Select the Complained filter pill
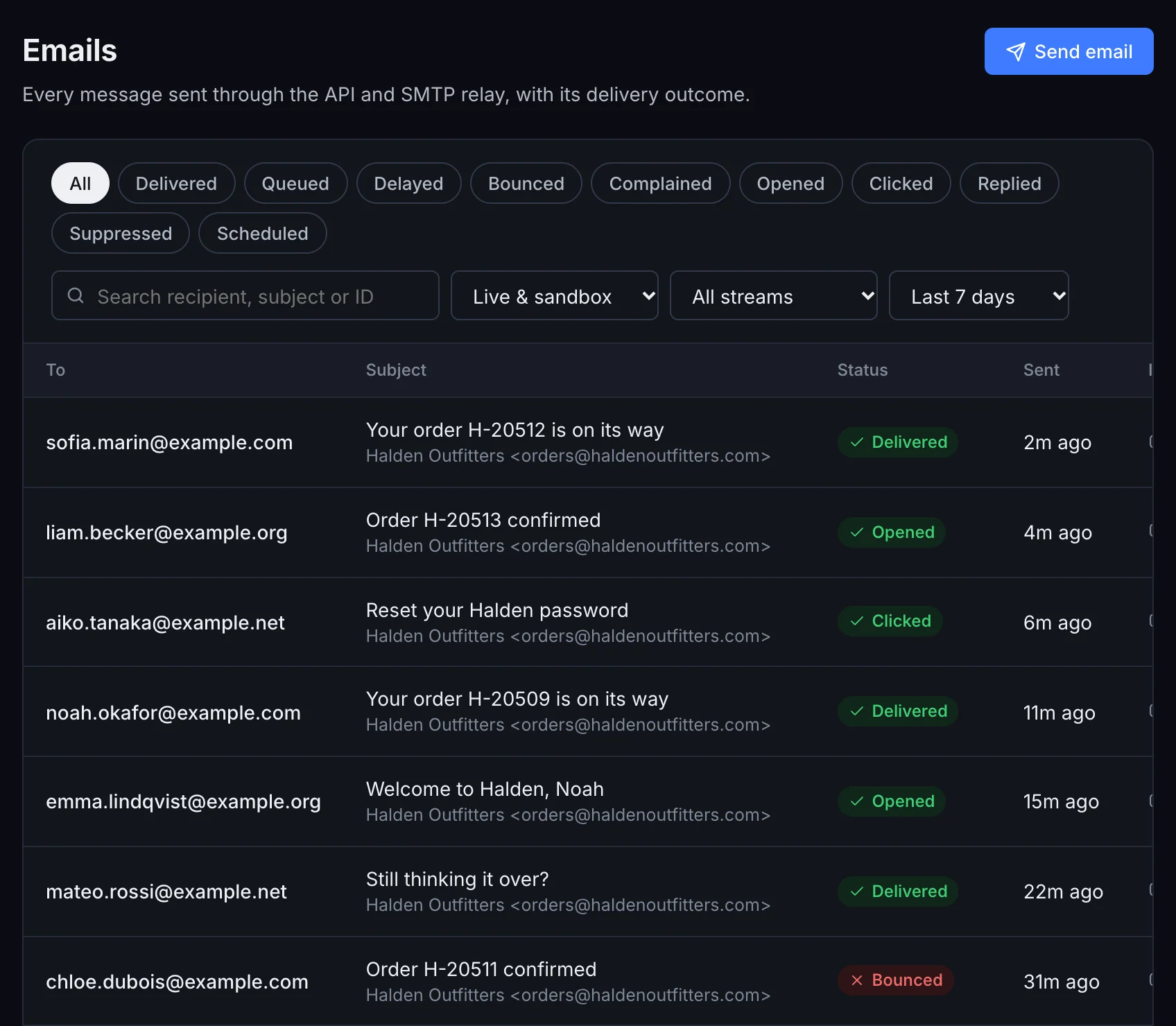 coord(660,183)
